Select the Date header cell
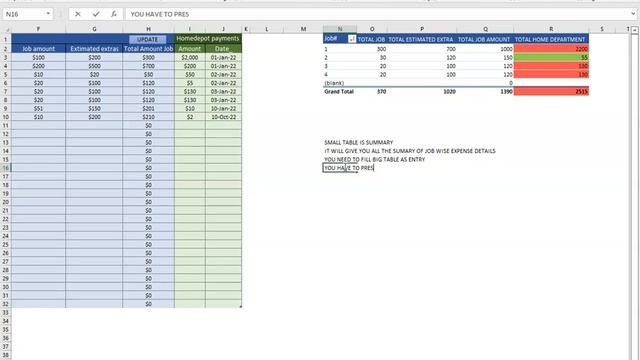Image resolution: width=640 pixels, height=360 pixels. pyautogui.click(x=223, y=49)
